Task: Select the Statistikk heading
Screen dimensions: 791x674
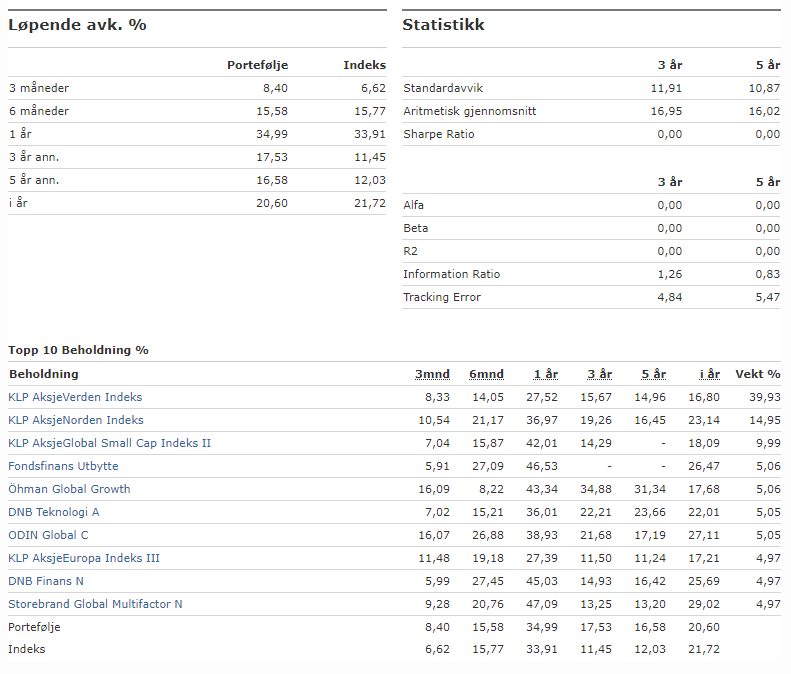Action: tap(443, 25)
